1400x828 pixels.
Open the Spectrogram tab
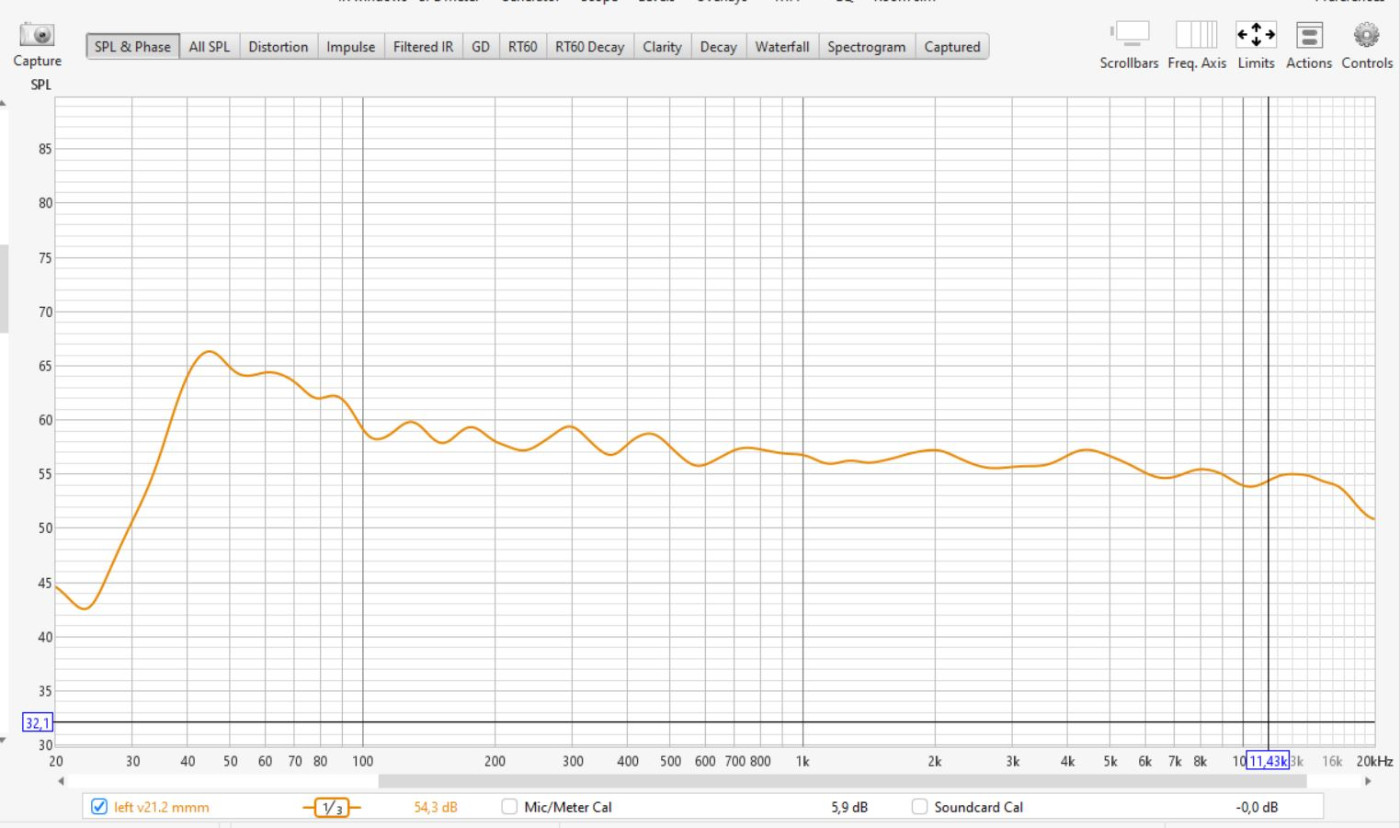pyautogui.click(x=866, y=47)
